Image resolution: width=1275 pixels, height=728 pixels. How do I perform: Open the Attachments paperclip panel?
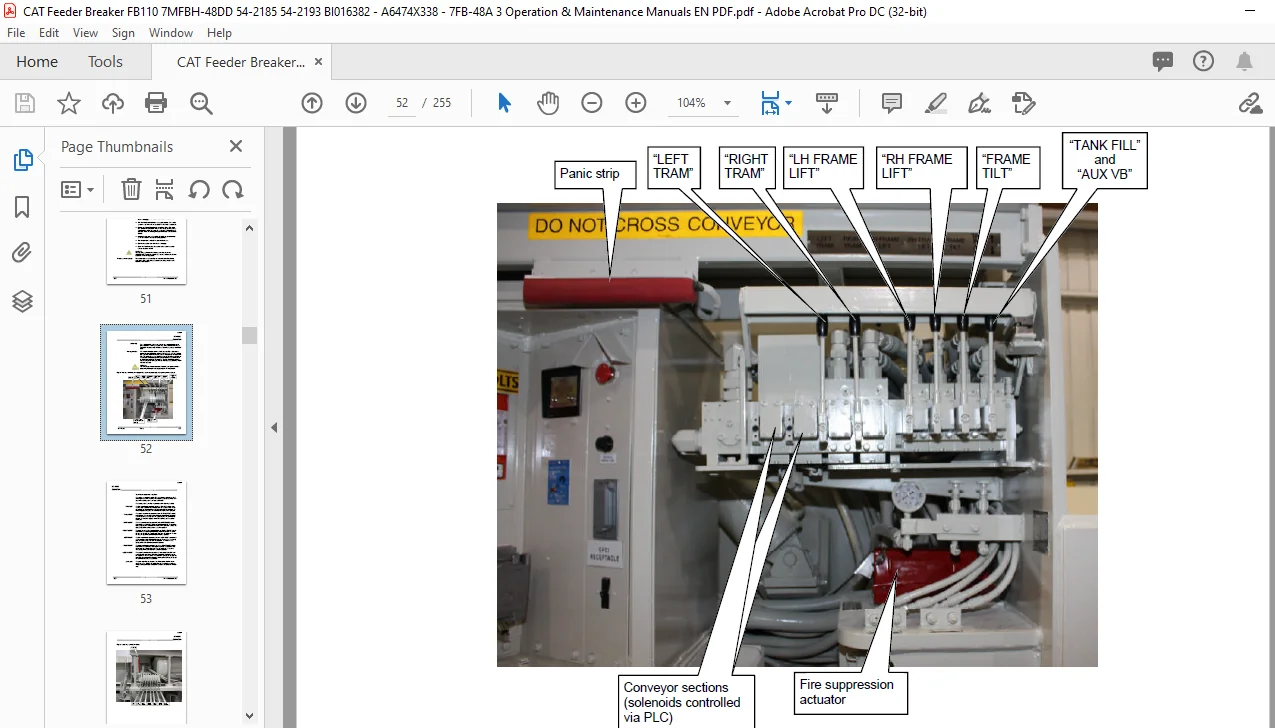click(x=22, y=253)
